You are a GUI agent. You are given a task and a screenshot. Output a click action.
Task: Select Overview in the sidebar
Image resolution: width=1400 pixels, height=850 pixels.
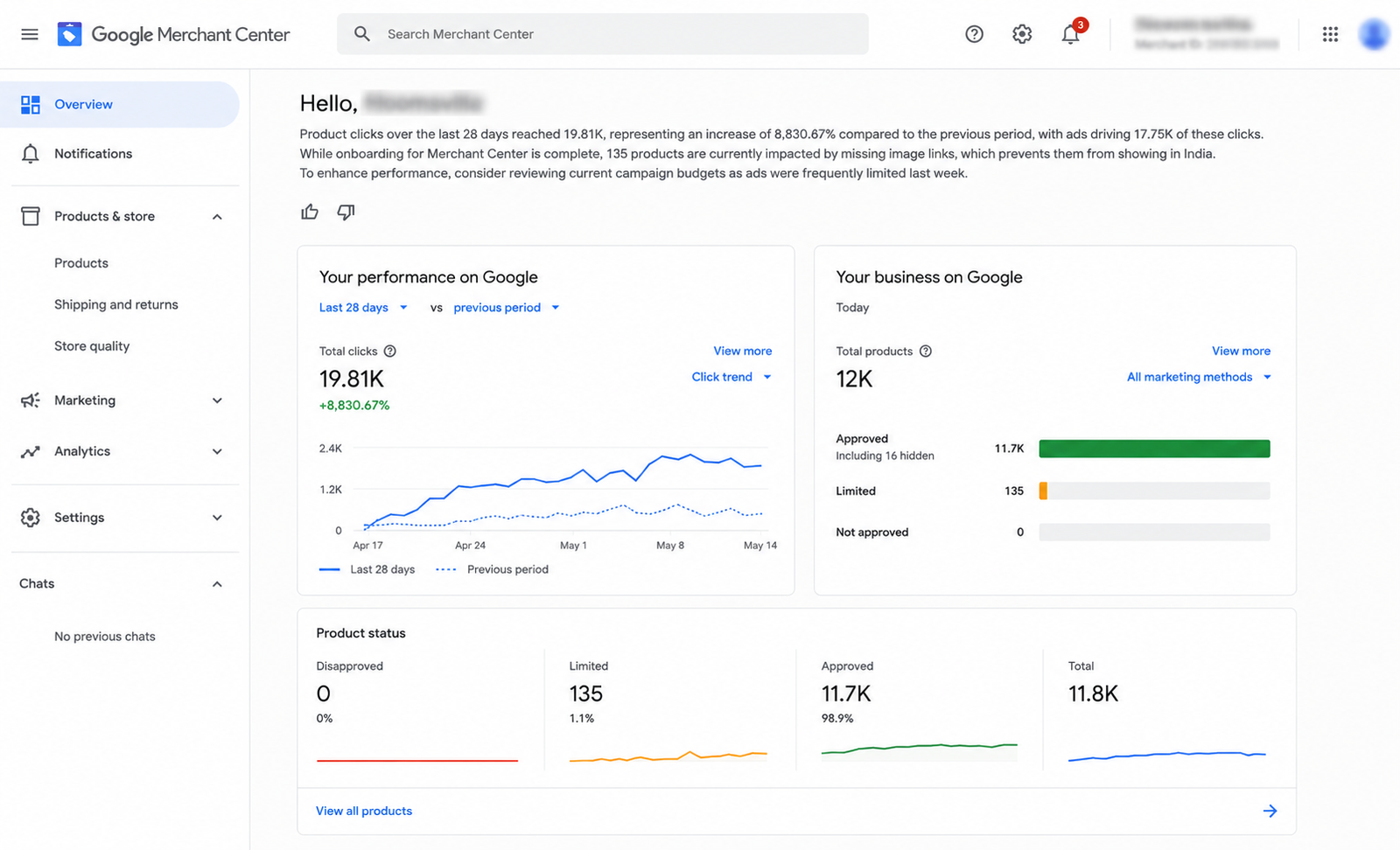pyautogui.click(x=120, y=105)
